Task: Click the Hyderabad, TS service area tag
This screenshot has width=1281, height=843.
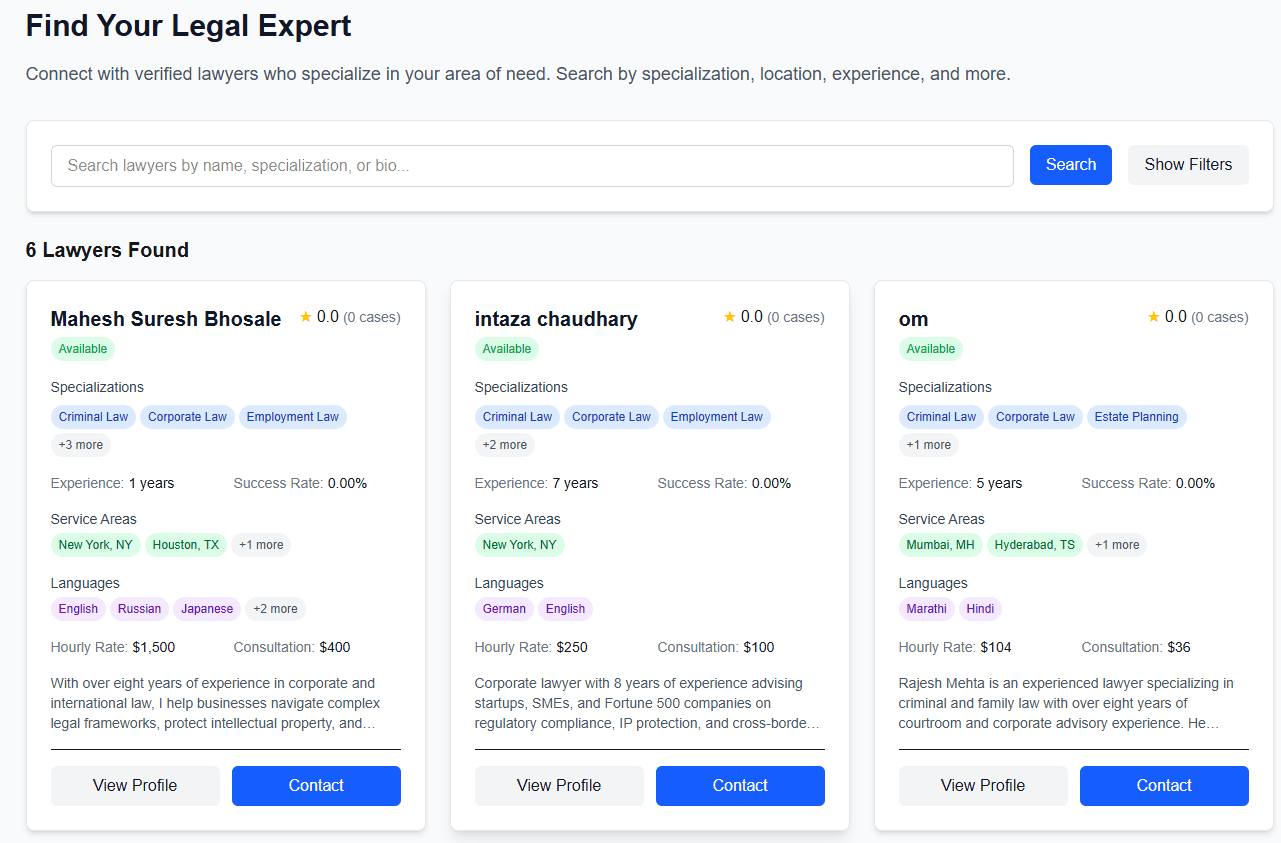Action: (1034, 545)
